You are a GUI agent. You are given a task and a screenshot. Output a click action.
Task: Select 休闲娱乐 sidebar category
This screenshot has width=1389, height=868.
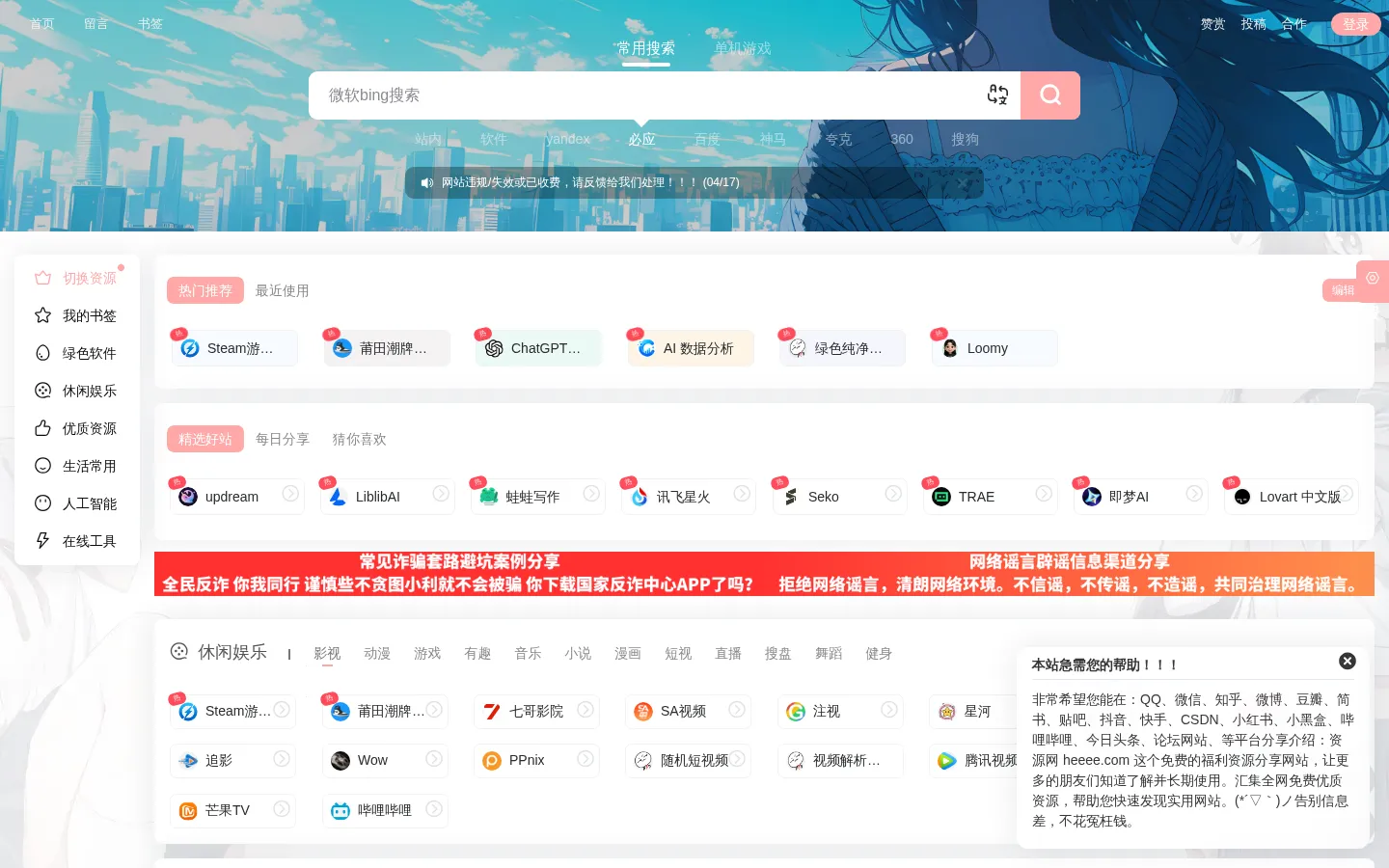(77, 391)
